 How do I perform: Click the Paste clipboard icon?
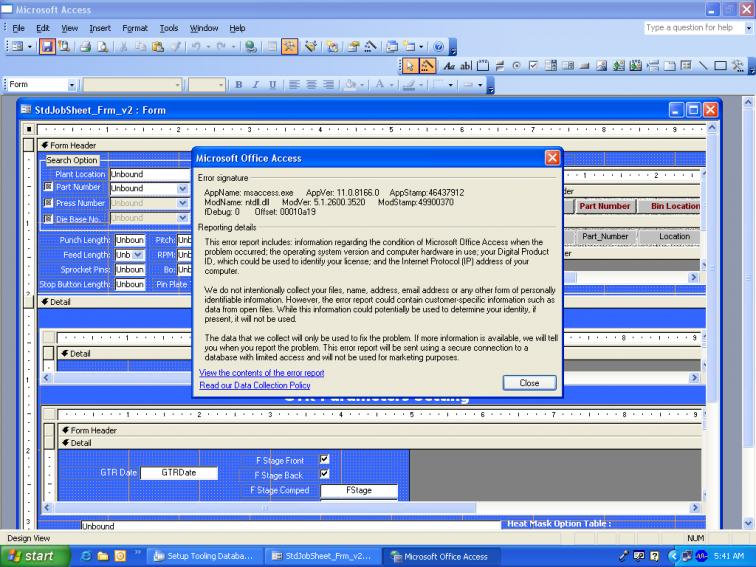pos(158,47)
